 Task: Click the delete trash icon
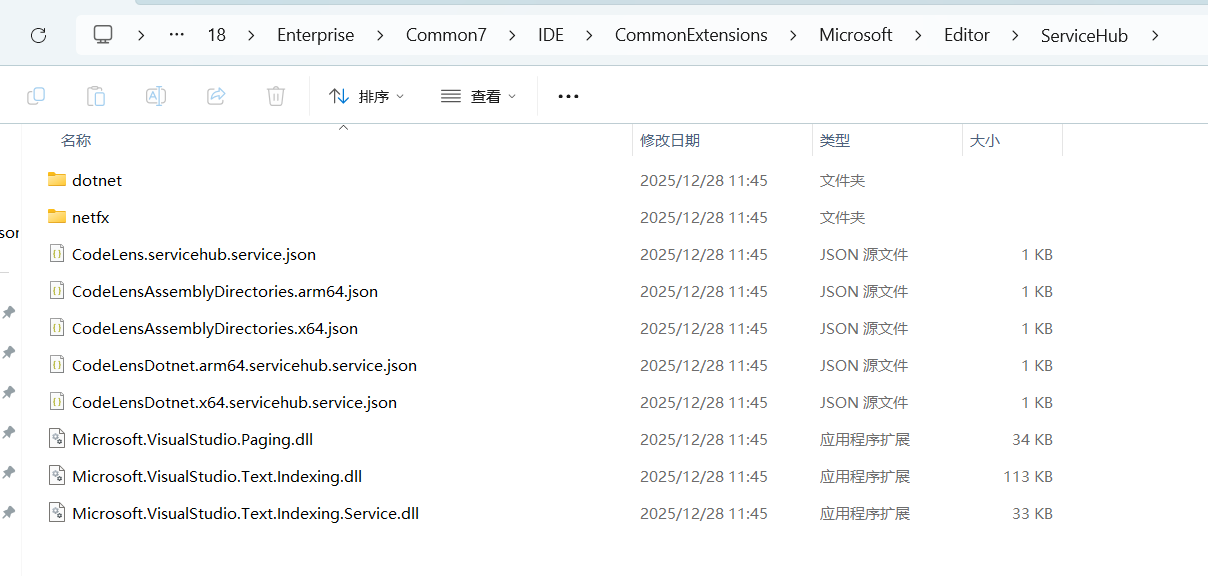click(x=276, y=96)
